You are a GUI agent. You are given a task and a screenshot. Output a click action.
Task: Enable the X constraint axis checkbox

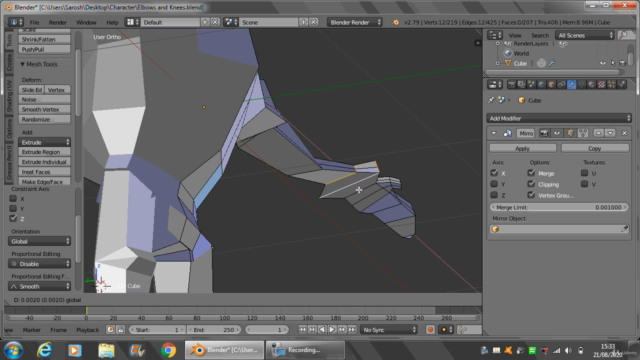tap(13, 198)
